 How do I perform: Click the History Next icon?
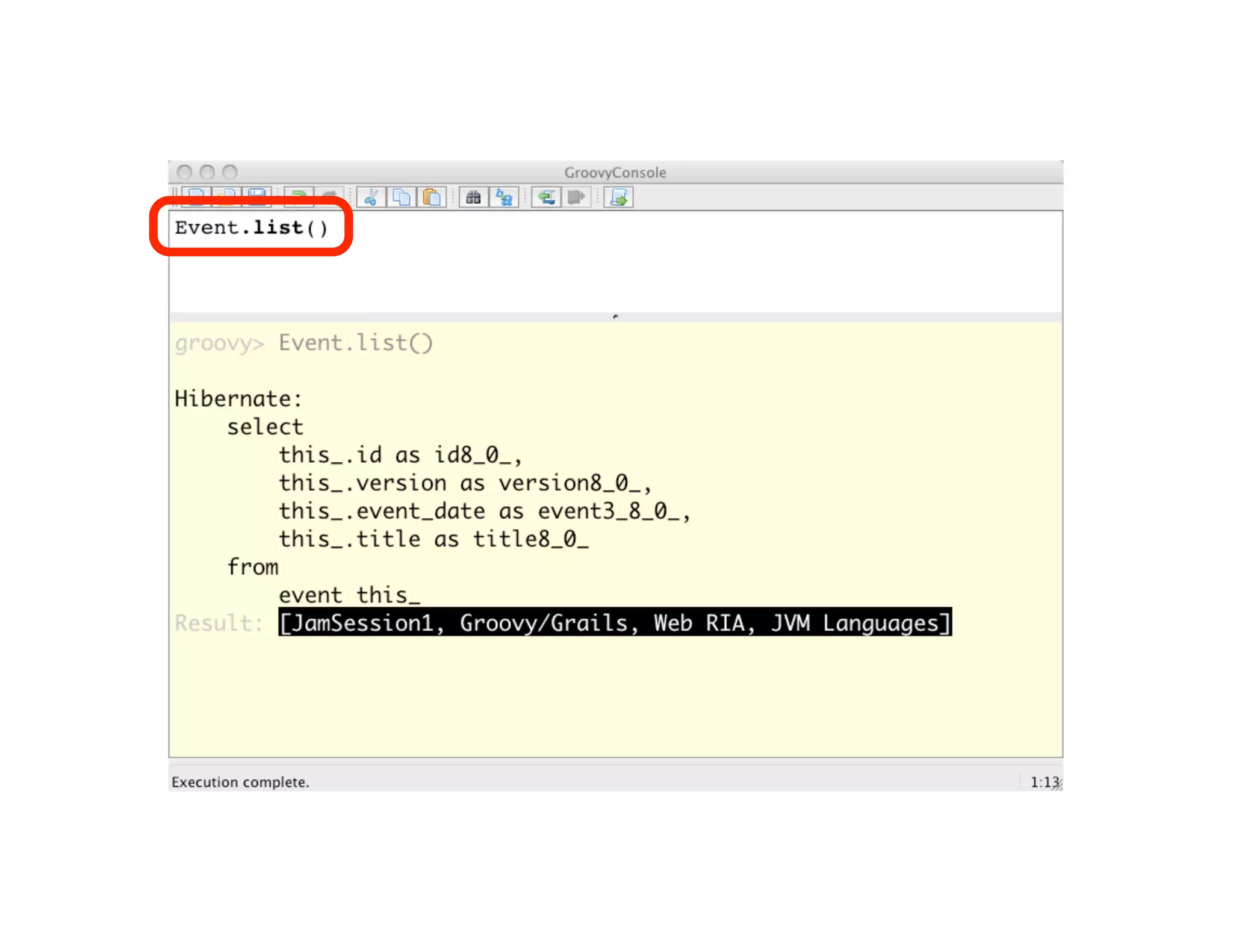tap(576, 197)
